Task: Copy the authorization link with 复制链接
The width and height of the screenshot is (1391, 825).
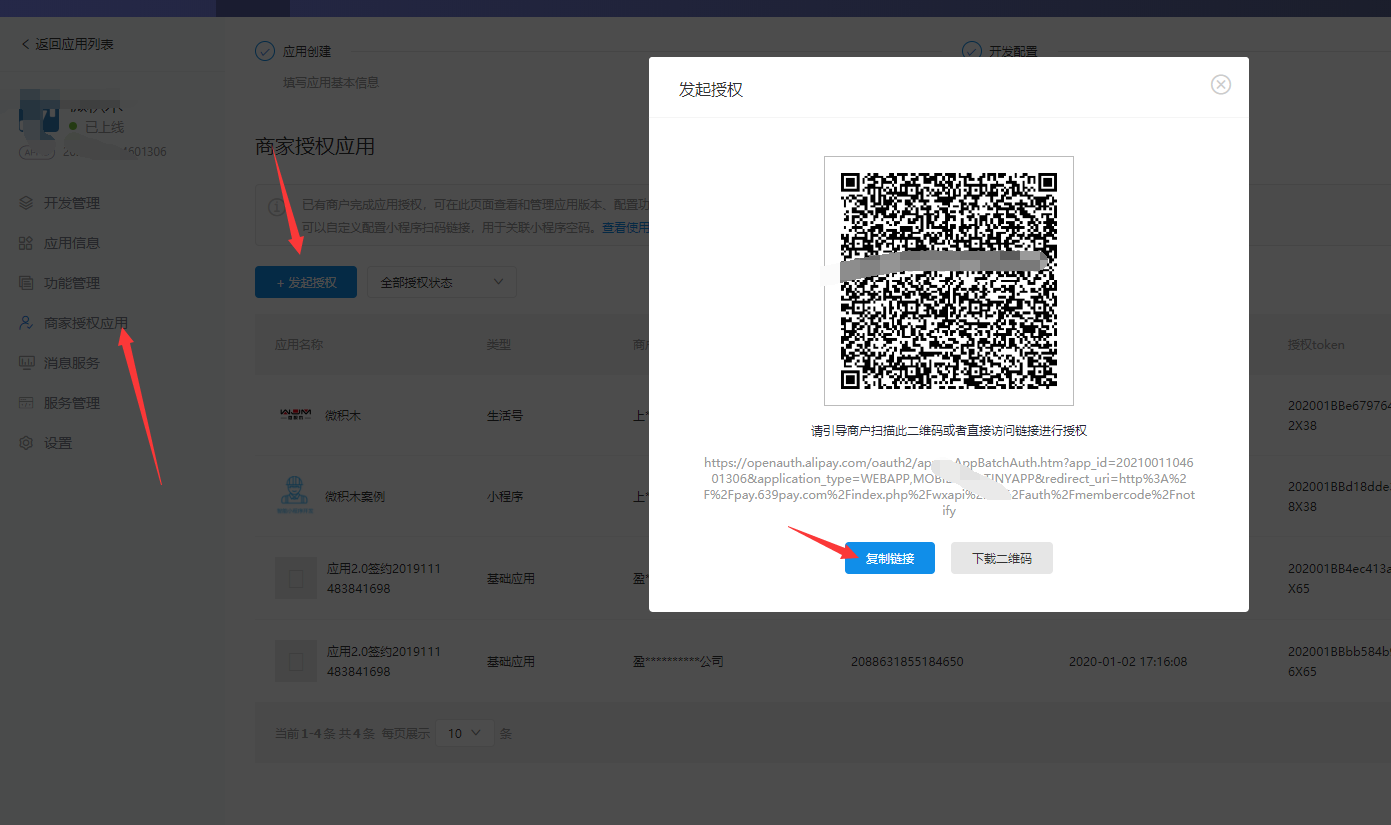Action: 889,558
